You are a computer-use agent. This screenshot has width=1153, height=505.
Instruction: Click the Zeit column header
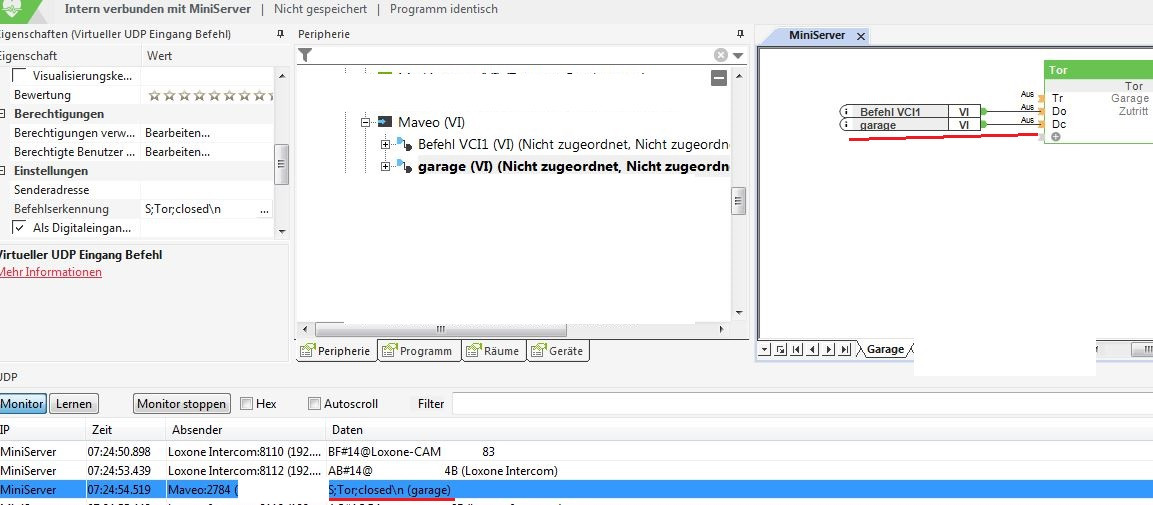tap(125, 430)
